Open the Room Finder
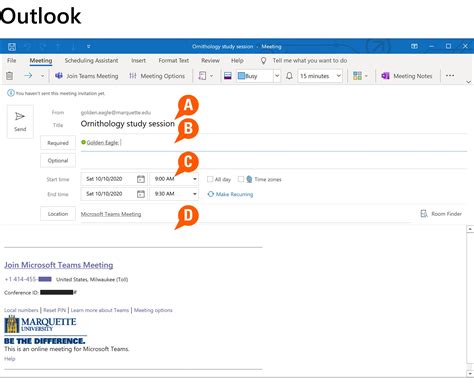Viewport: 474px width, 384px height. (441, 214)
